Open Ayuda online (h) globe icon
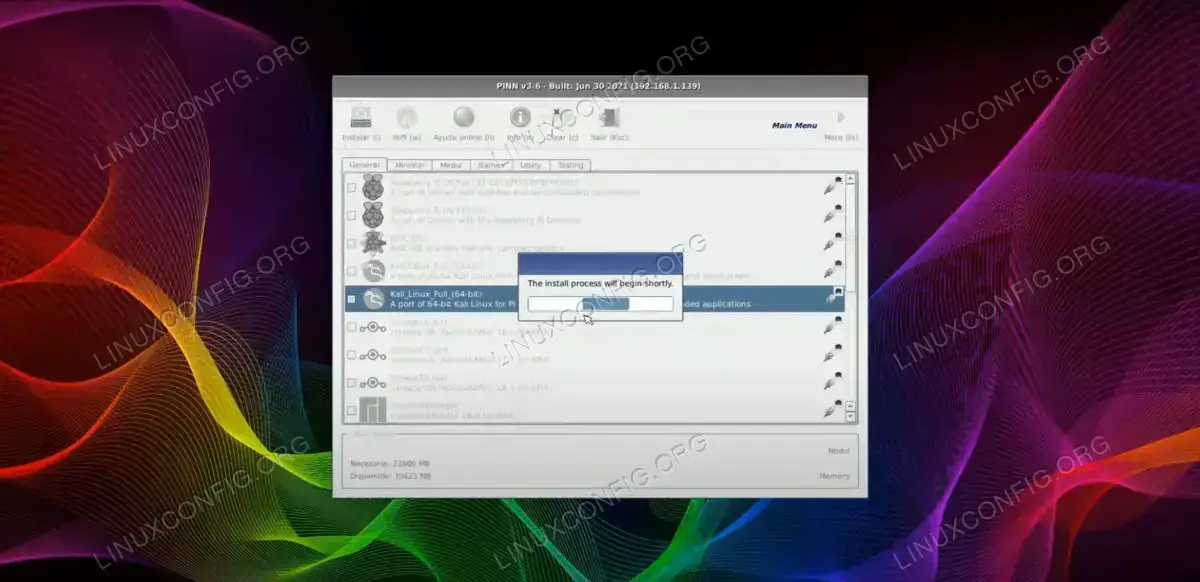Screen dimensions: 1200x582 (x=463, y=118)
